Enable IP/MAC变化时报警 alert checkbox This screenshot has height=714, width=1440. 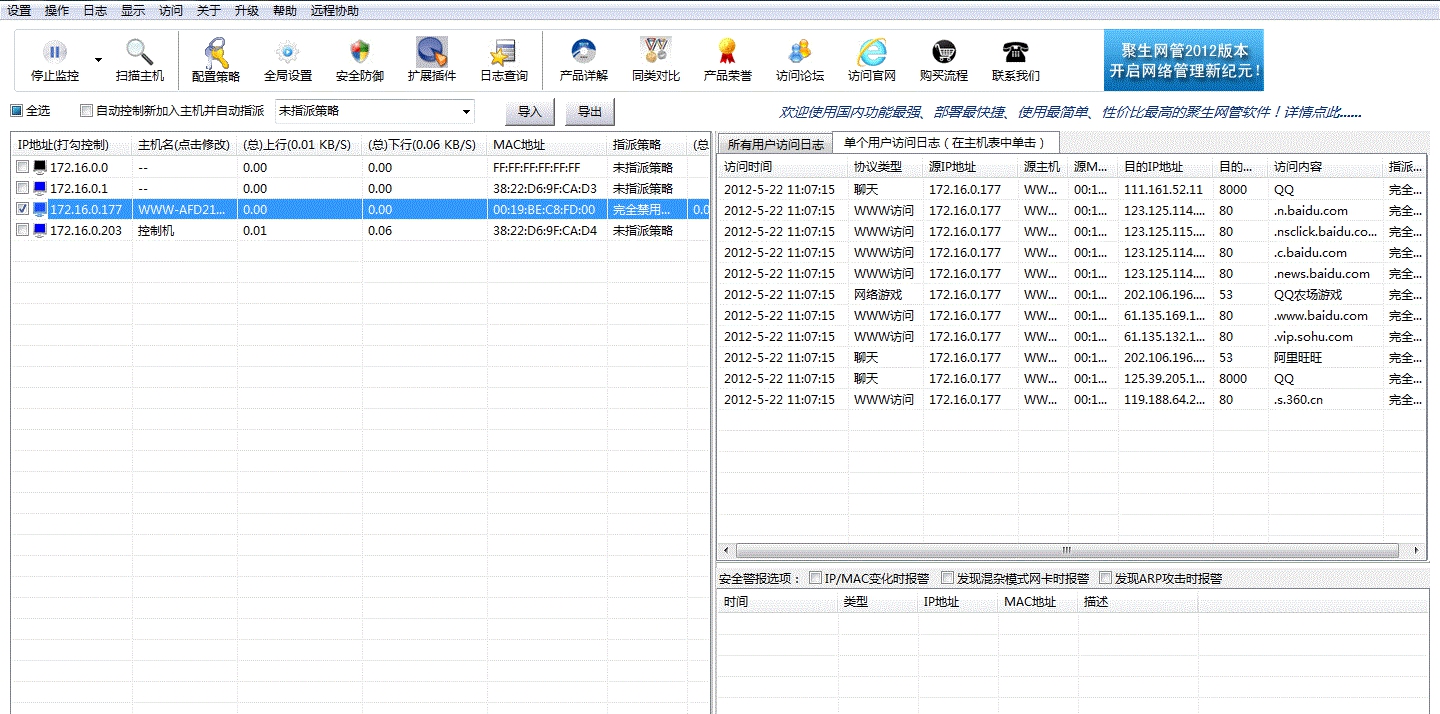point(815,577)
